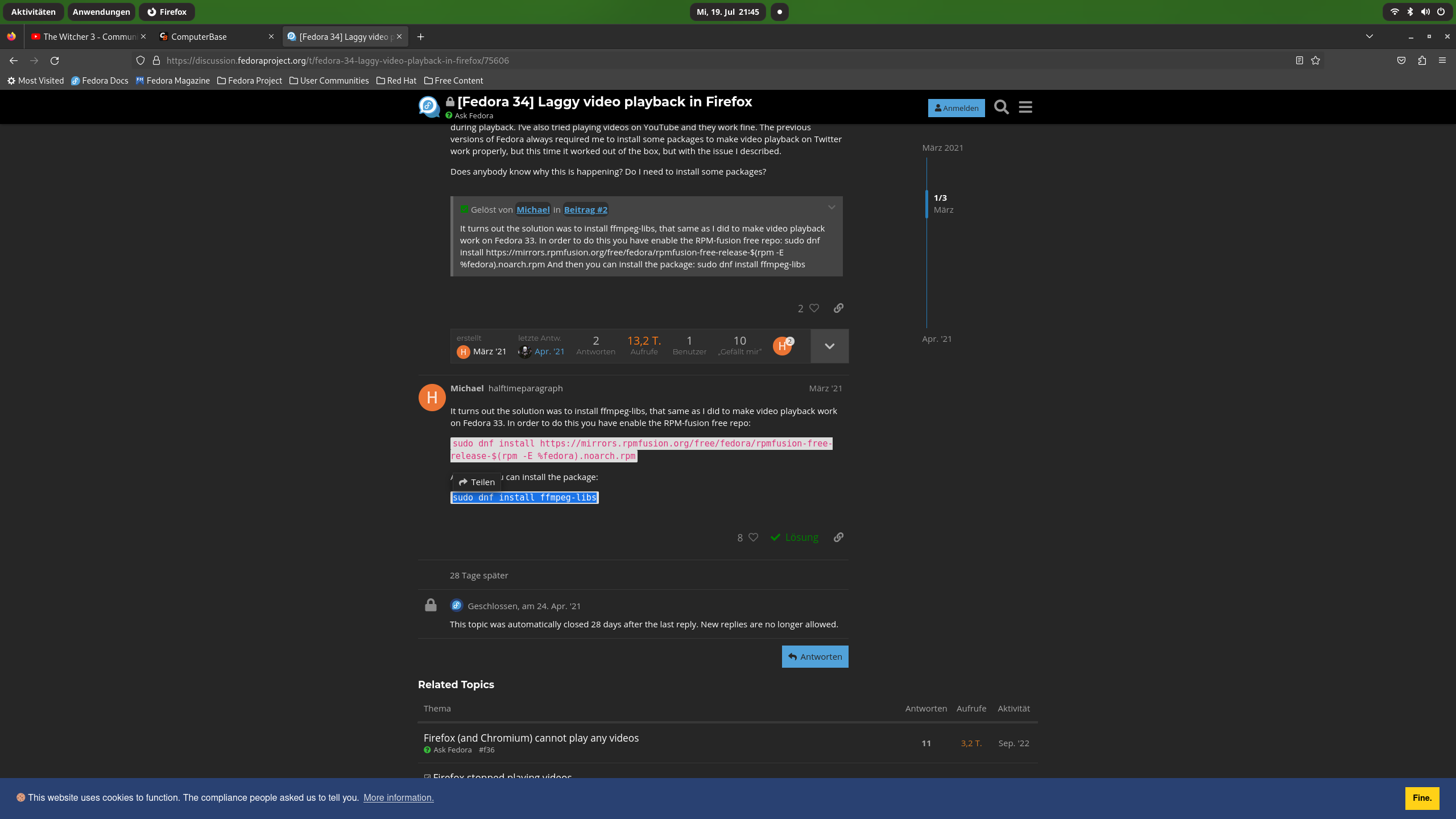
Task: Open User Communities bookmark folder
Action: [x=329, y=81]
